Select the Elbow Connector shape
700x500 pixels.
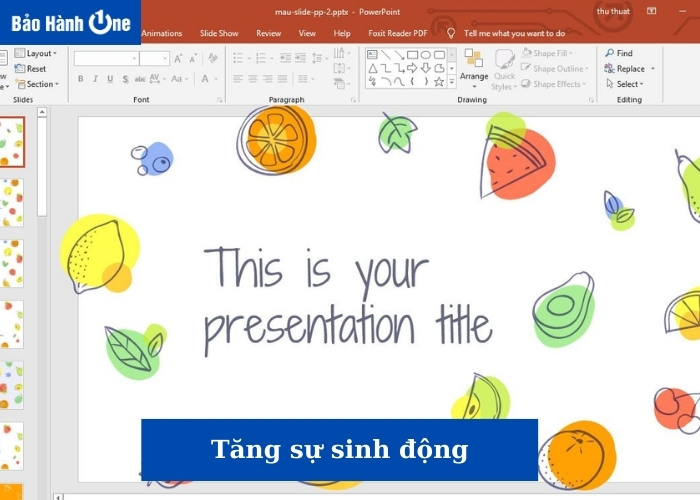point(386,68)
